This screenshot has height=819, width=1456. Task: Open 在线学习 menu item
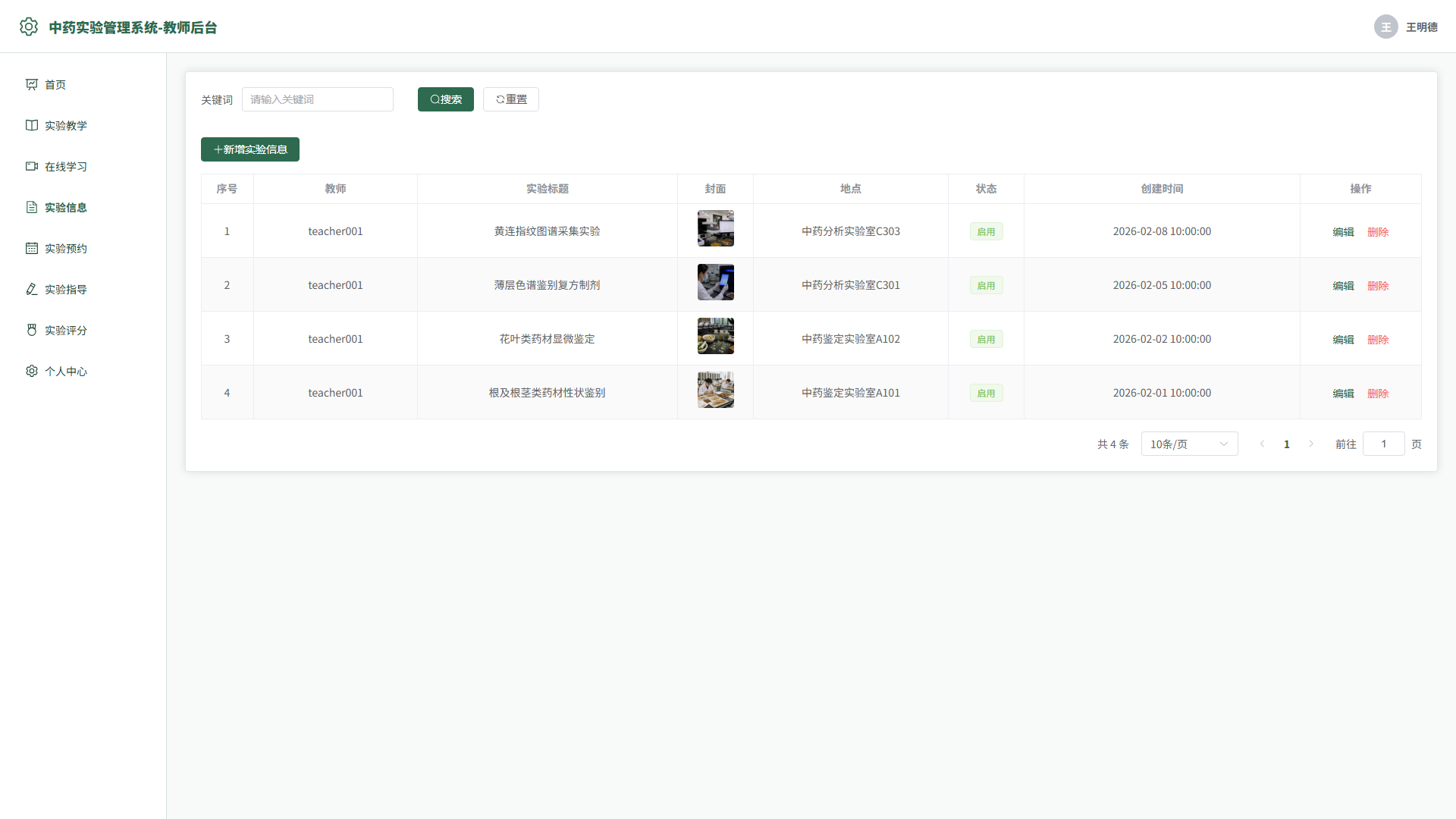tap(83, 166)
